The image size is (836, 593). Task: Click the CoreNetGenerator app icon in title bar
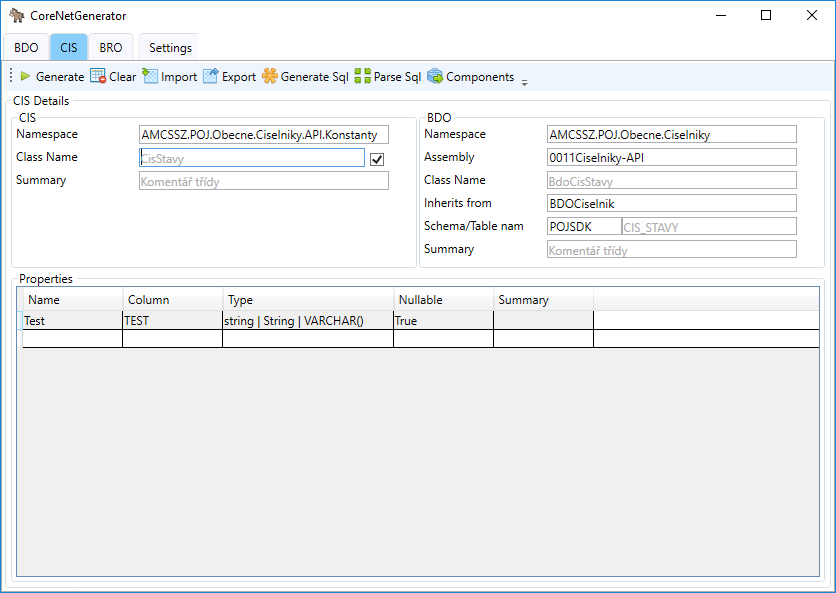point(17,15)
